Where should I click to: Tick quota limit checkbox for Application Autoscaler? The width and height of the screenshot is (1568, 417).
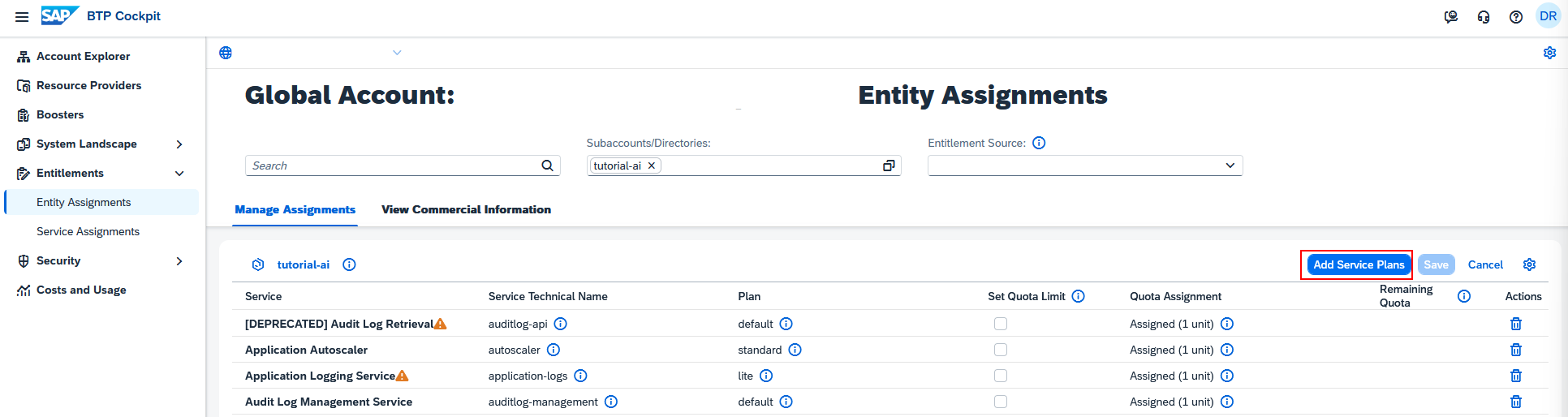tap(1001, 350)
